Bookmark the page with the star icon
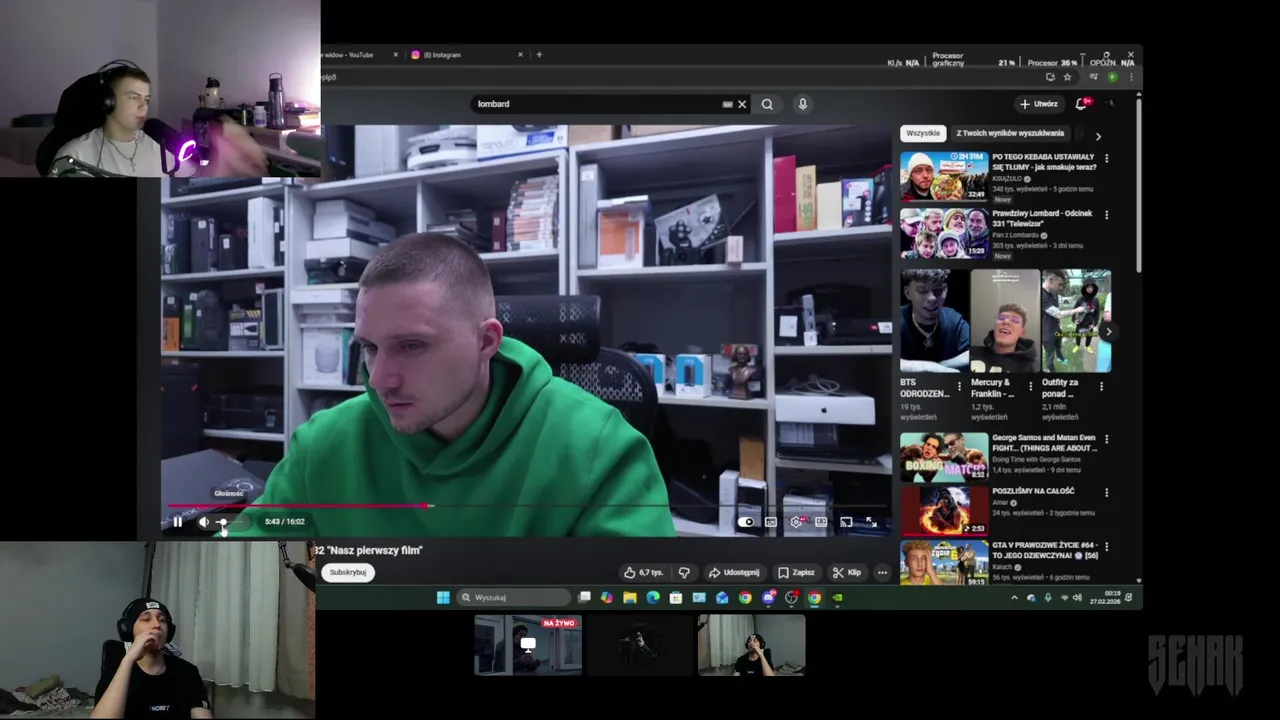1280x720 pixels. pos(1067,77)
